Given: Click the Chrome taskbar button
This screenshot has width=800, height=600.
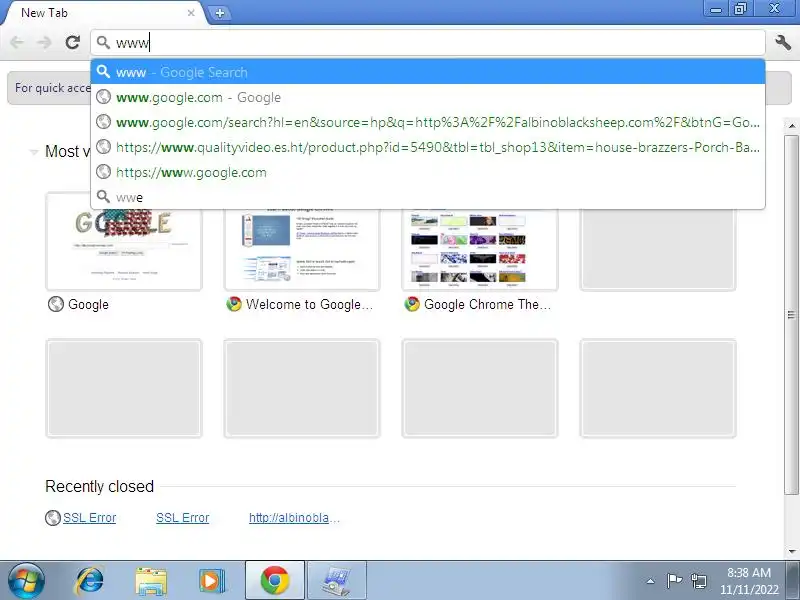Looking at the screenshot, I should 275,581.
